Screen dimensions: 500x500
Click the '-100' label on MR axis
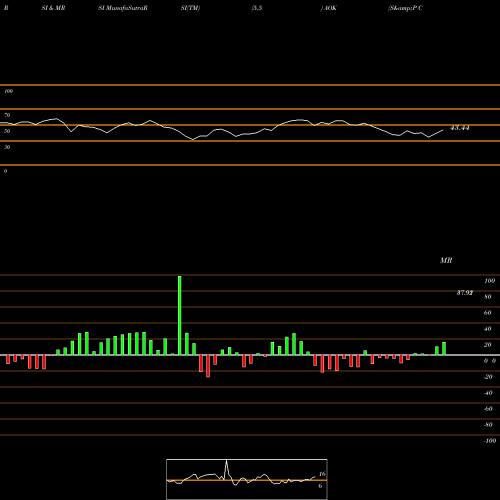tap(490, 441)
